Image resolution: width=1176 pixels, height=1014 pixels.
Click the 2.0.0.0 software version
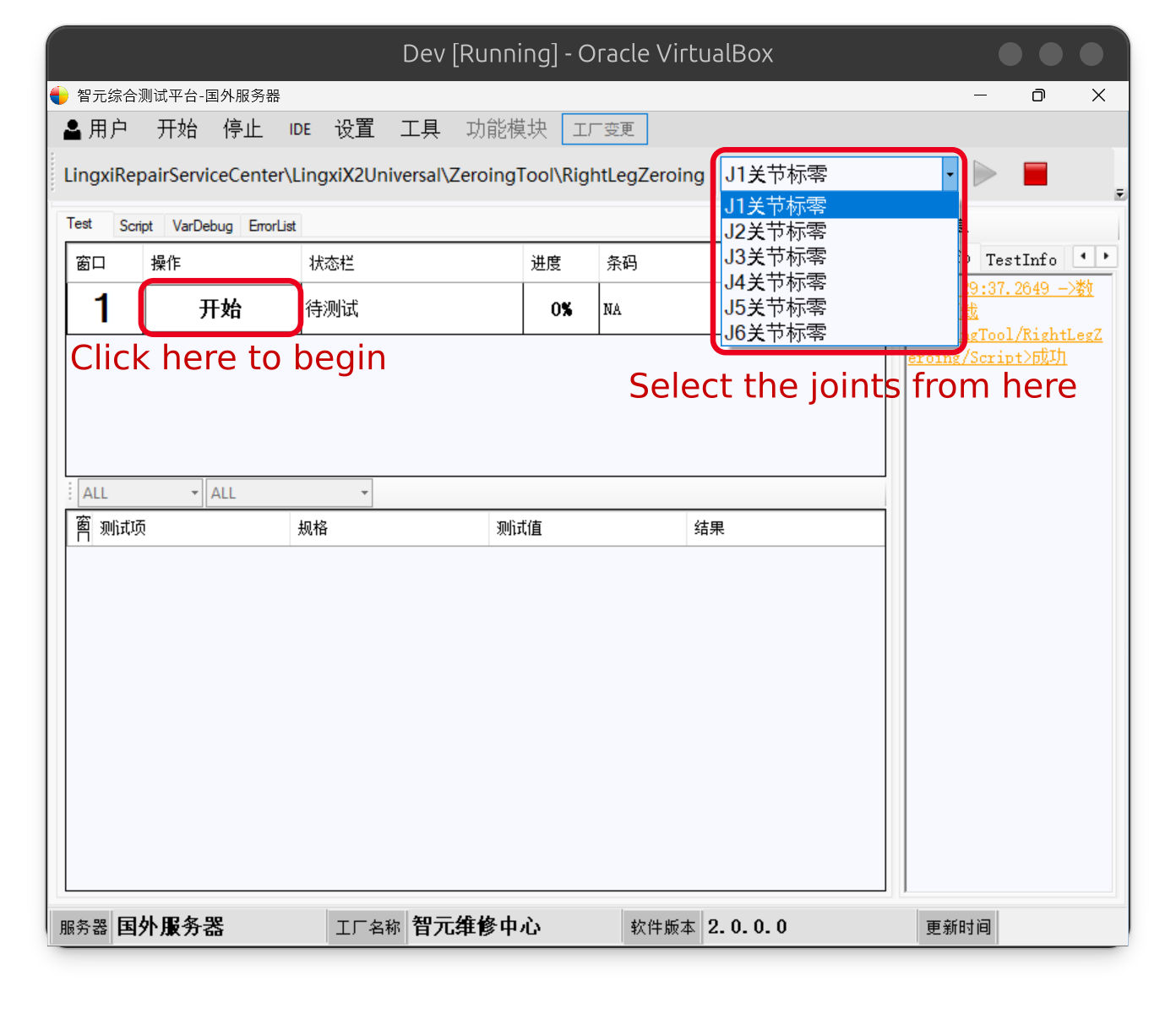tap(748, 926)
